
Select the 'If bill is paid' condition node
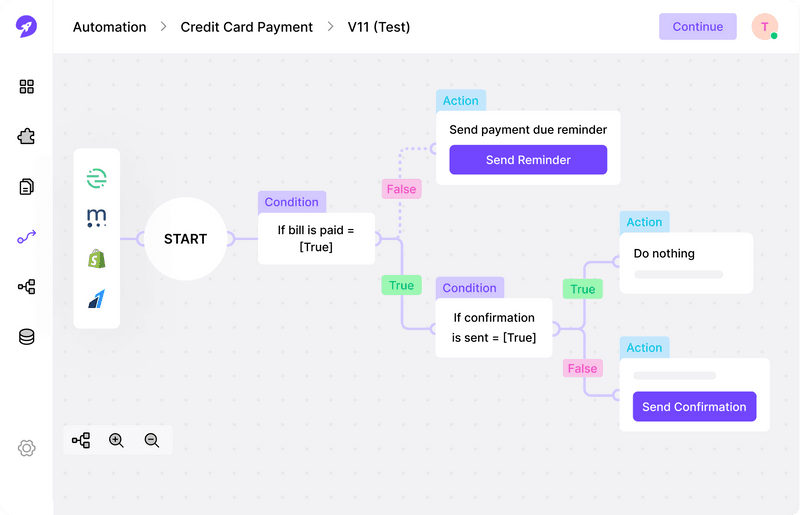coord(316,238)
